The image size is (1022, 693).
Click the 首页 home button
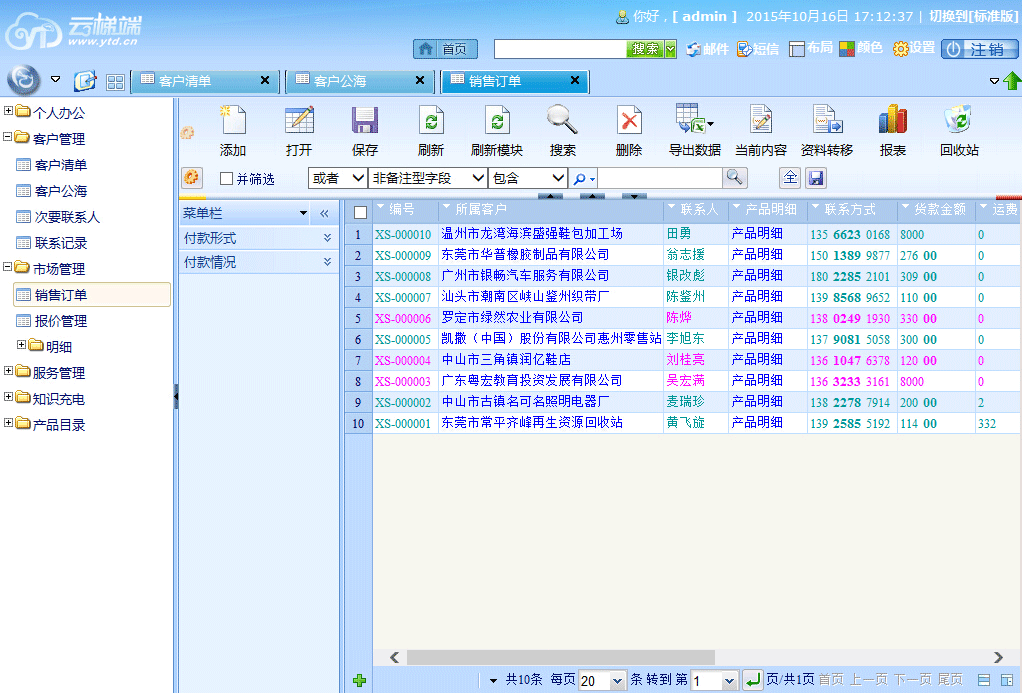pos(445,49)
